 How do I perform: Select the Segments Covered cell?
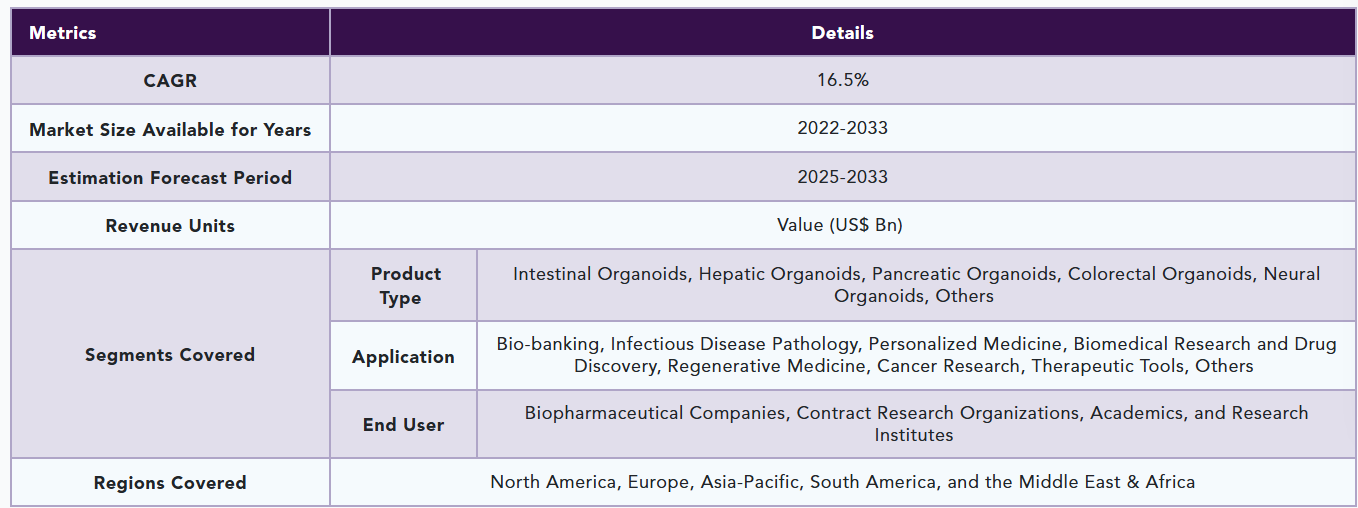click(170, 354)
